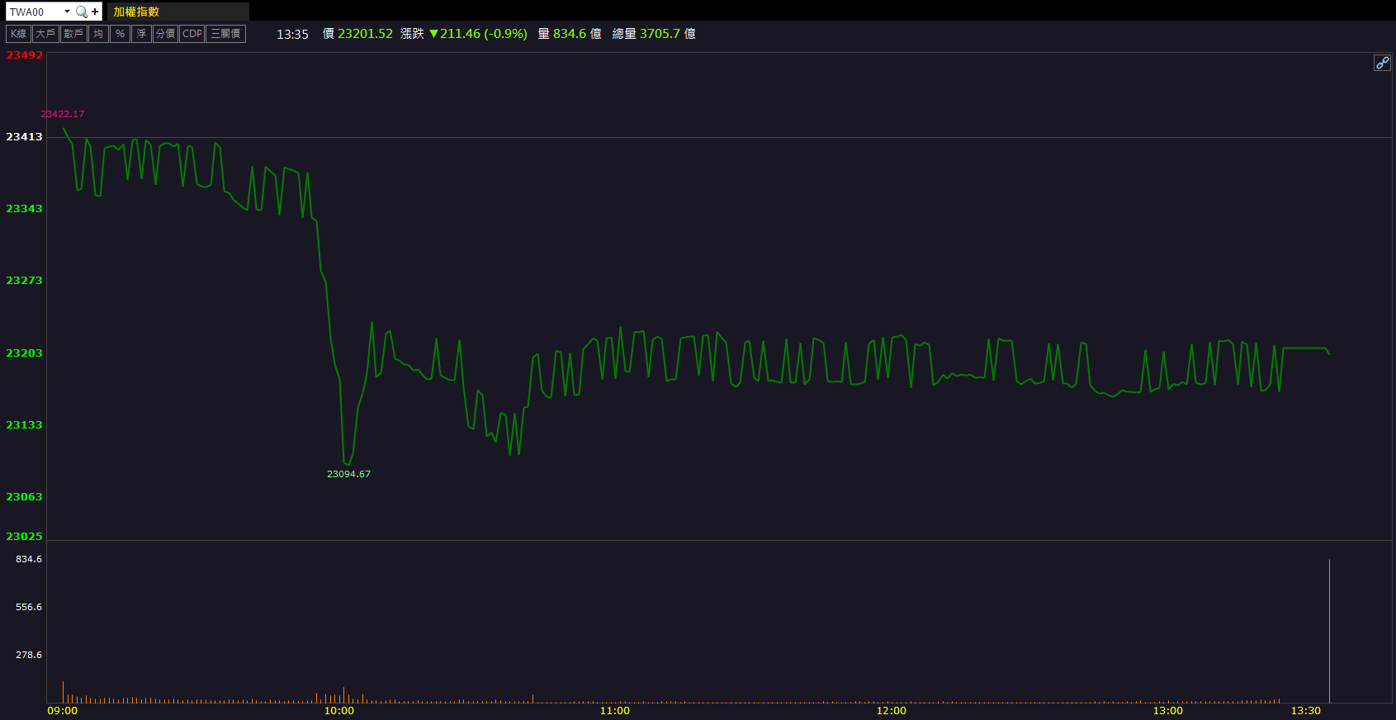Screen dimensions: 1396x720
Task: Click the 23063 axis label
Action: pos(25,497)
